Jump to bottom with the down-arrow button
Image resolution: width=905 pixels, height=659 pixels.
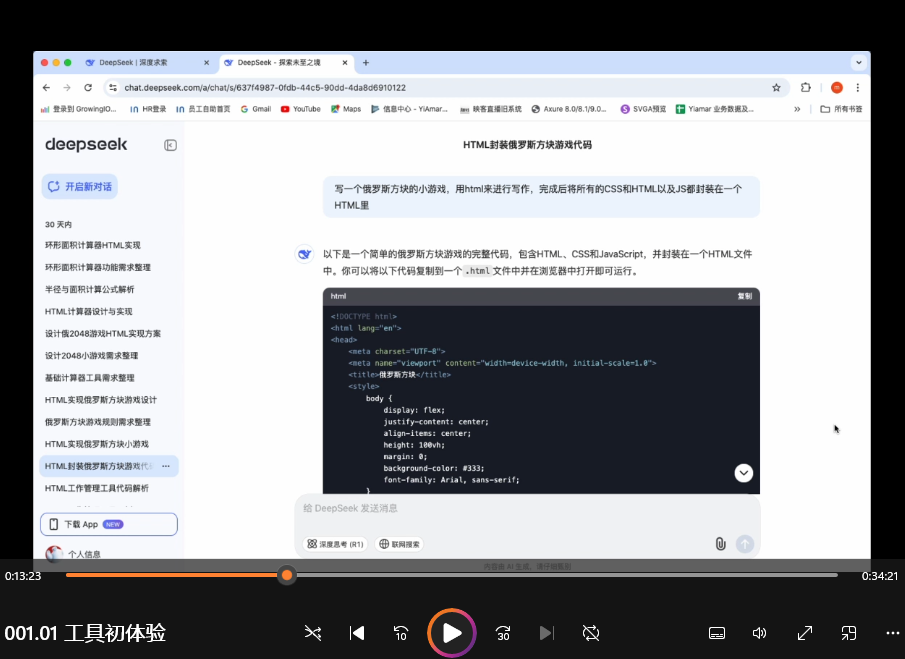[x=743, y=473]
